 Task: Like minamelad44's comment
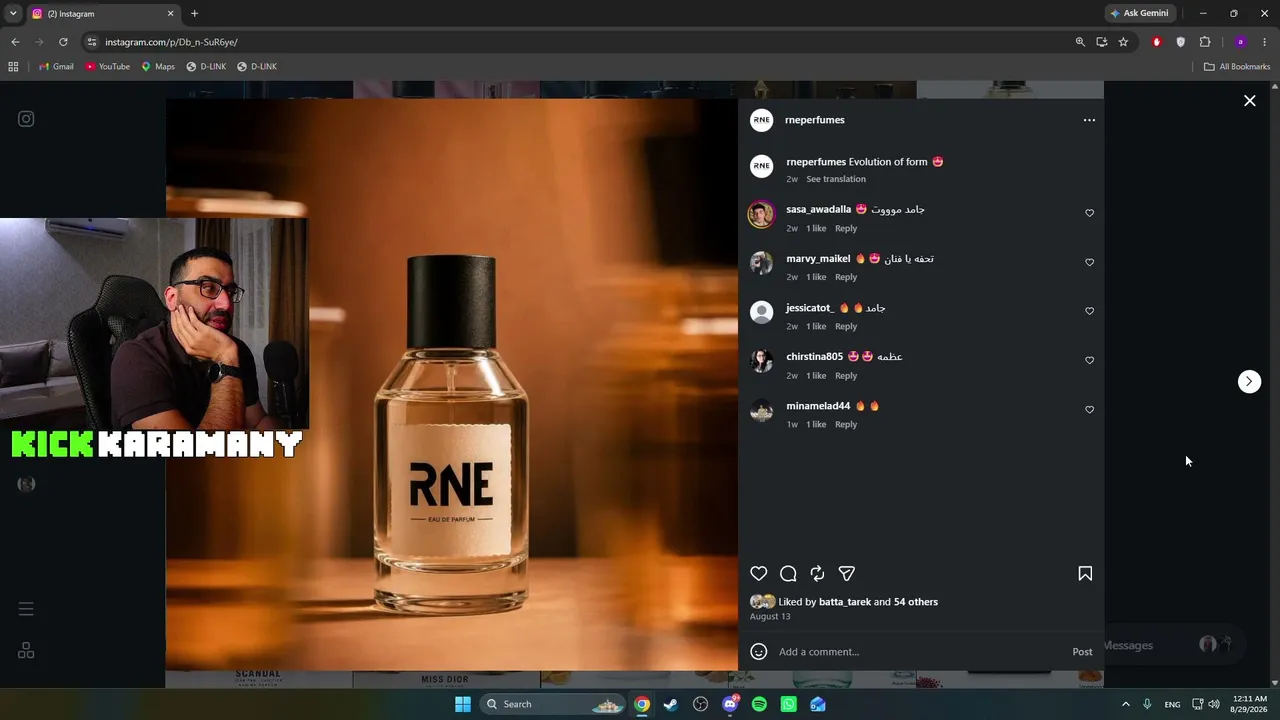1090,409
